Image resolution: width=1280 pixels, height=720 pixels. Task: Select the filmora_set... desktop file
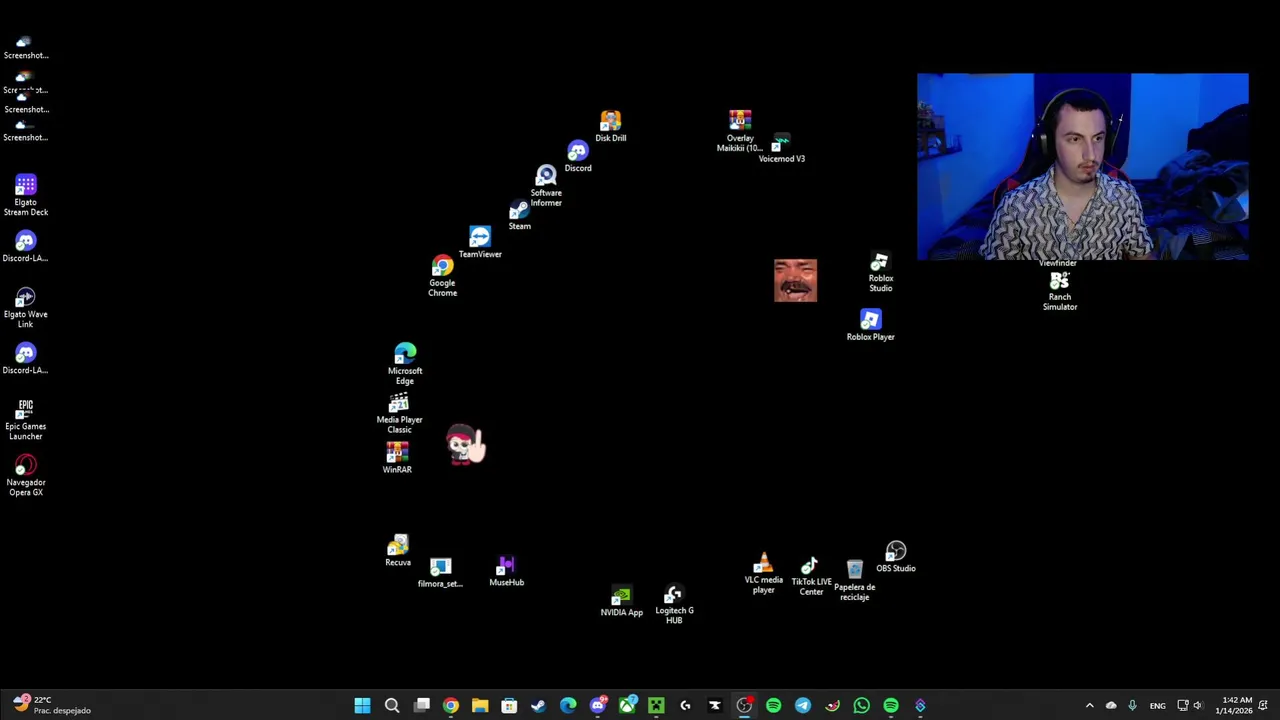(440, 573)
